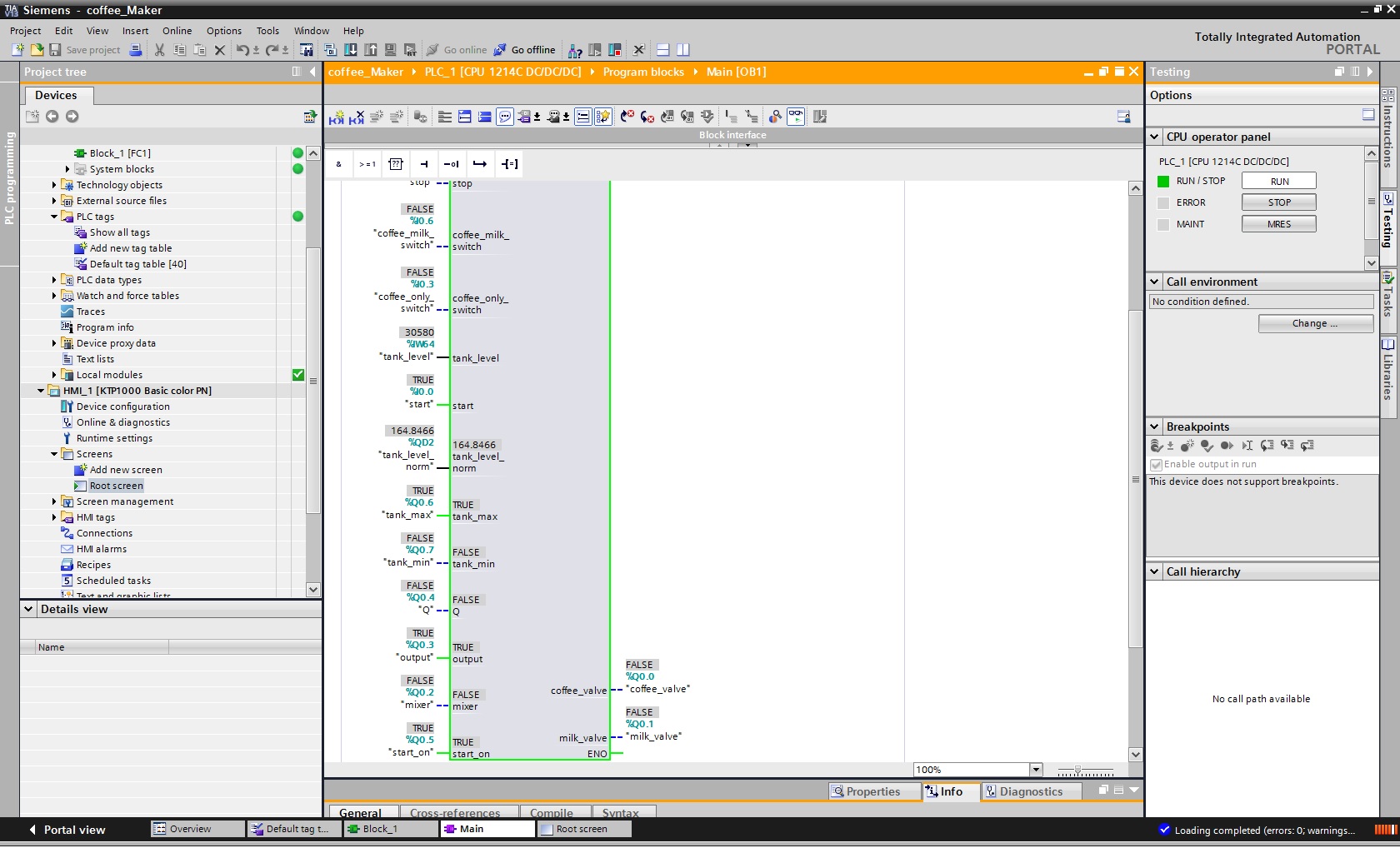Click the Overview taskbar button

coord(197,829)
